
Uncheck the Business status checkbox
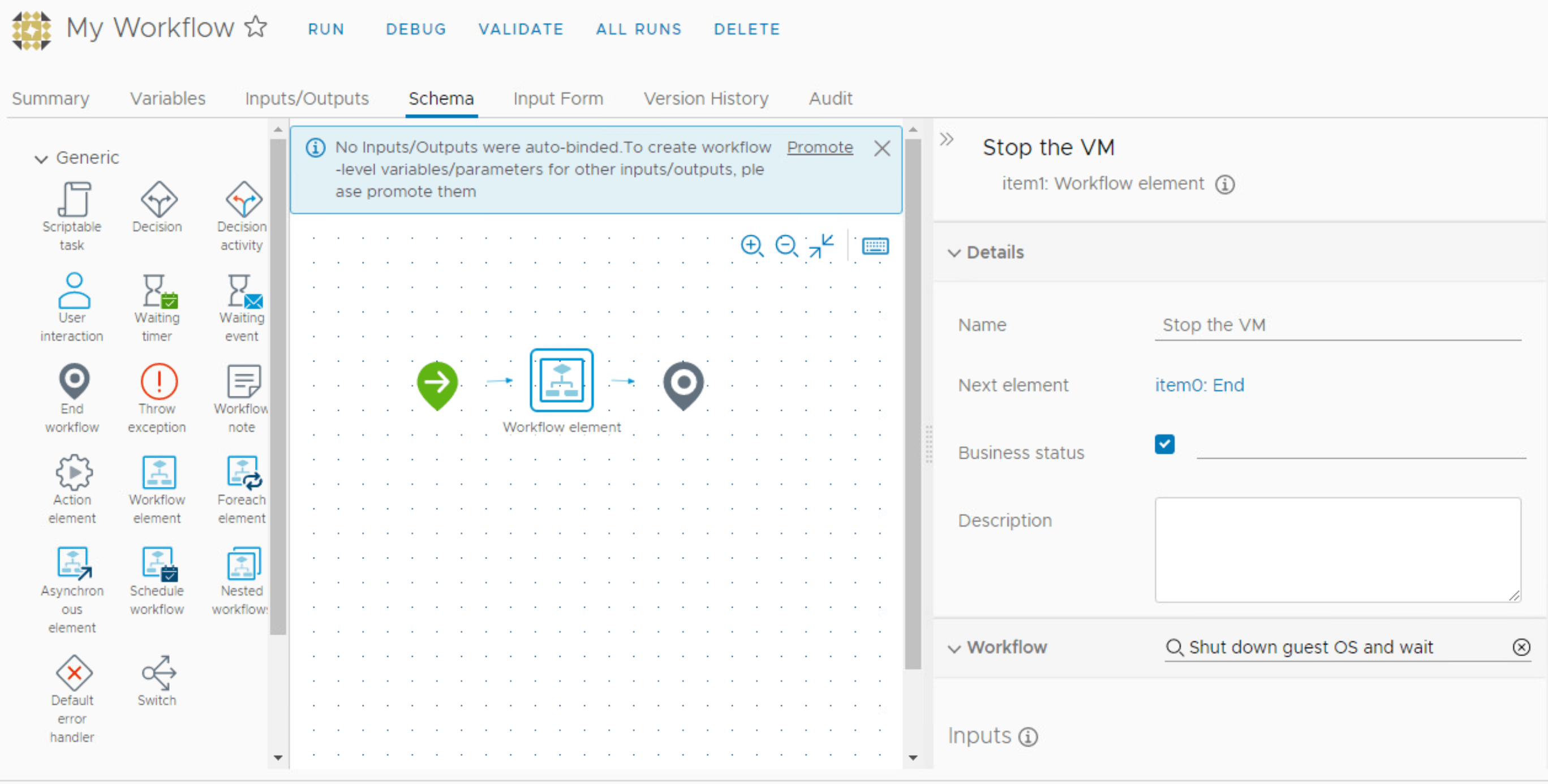[1164, 445]
